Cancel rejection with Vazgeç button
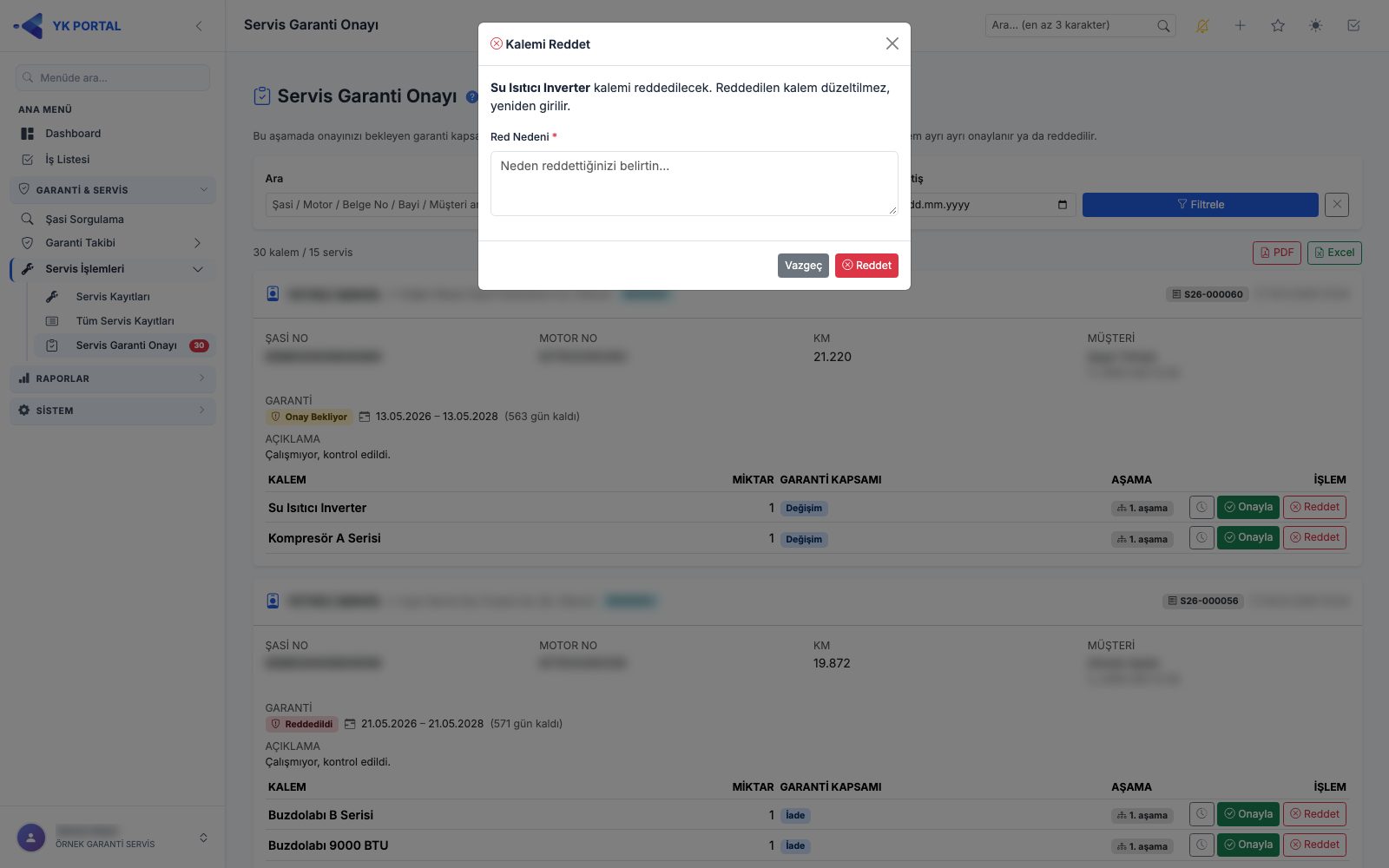Screen dimensions: 1389x868 coord(803,266)
